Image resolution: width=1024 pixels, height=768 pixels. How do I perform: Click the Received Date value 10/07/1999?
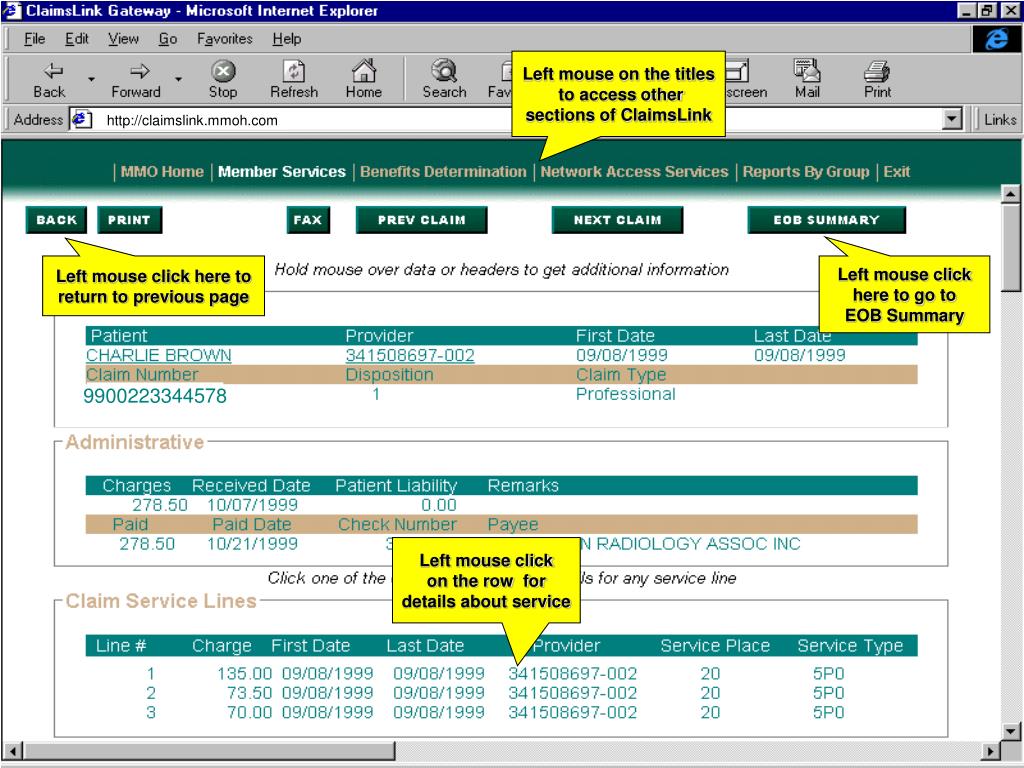(x=252, y=505)
